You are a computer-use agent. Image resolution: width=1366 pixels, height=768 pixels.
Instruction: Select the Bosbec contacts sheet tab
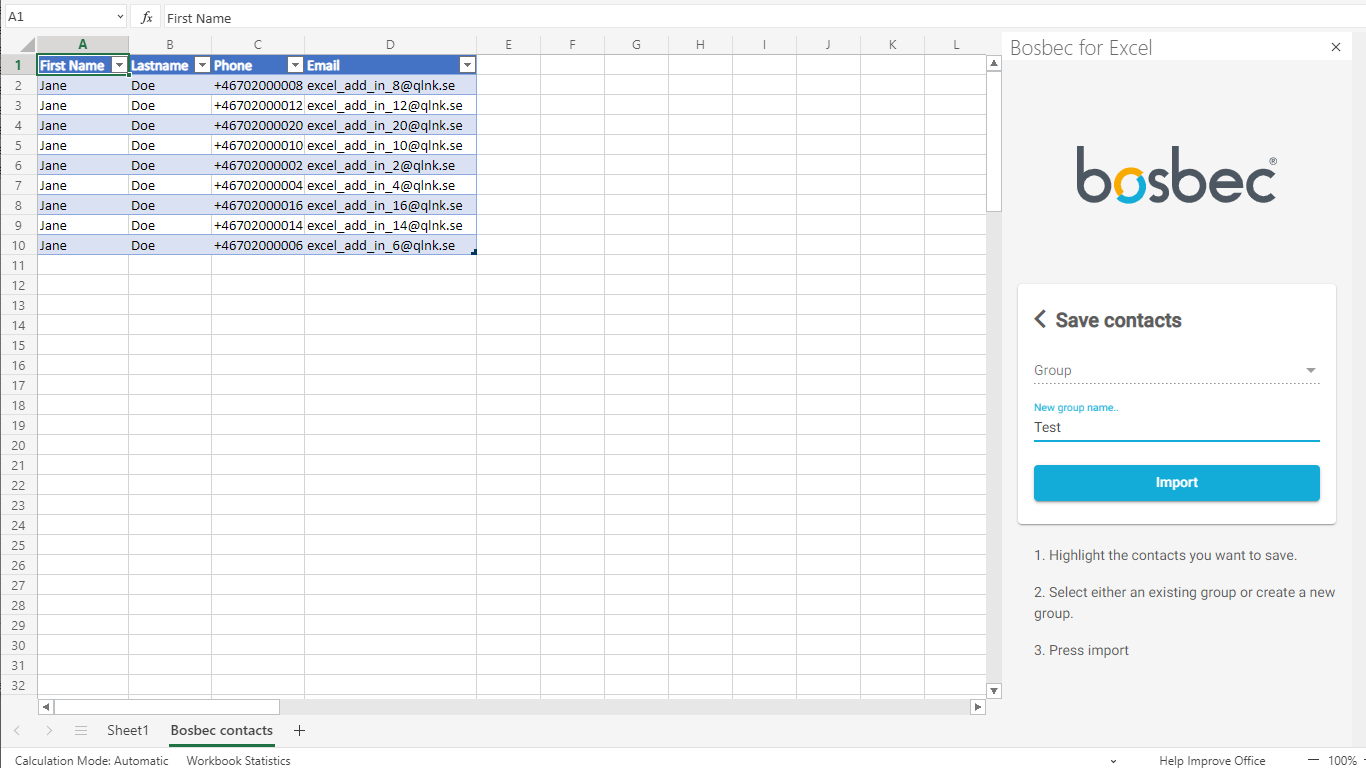[x=222, y=731]
